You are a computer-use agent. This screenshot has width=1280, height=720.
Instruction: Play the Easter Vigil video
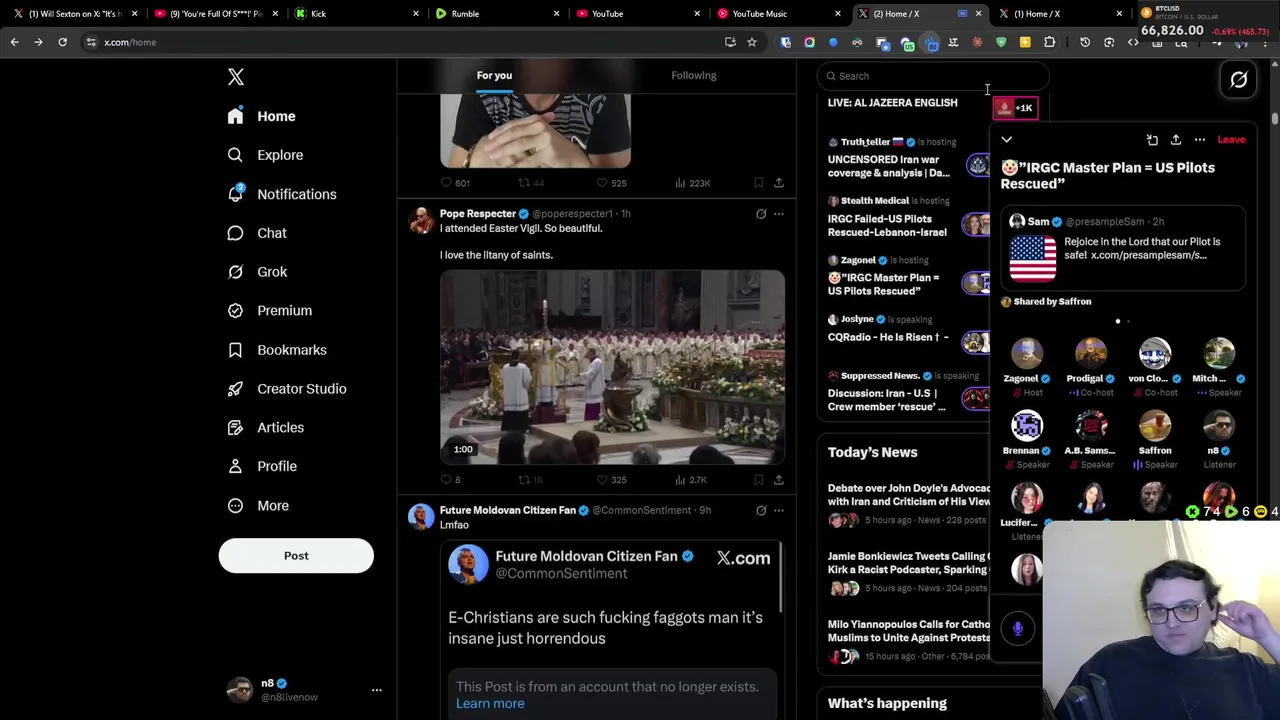[612, 367]
